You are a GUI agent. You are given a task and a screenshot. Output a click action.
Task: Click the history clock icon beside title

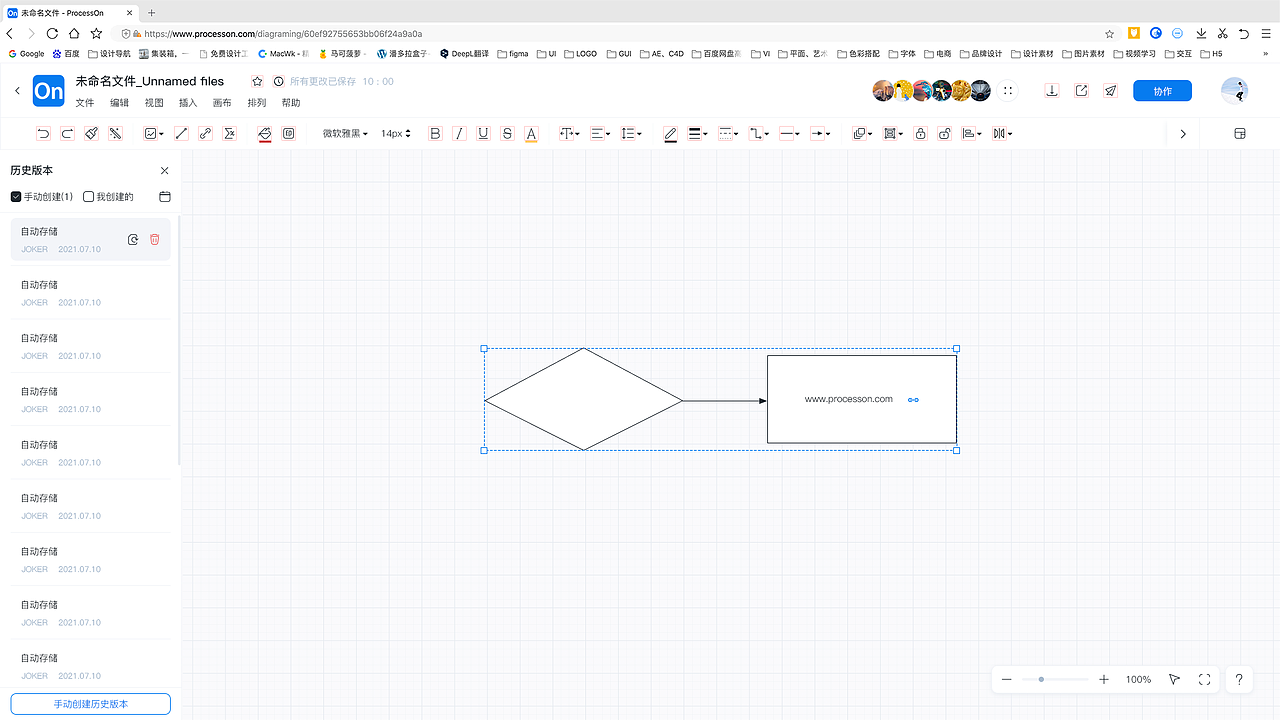pos(278,81)
